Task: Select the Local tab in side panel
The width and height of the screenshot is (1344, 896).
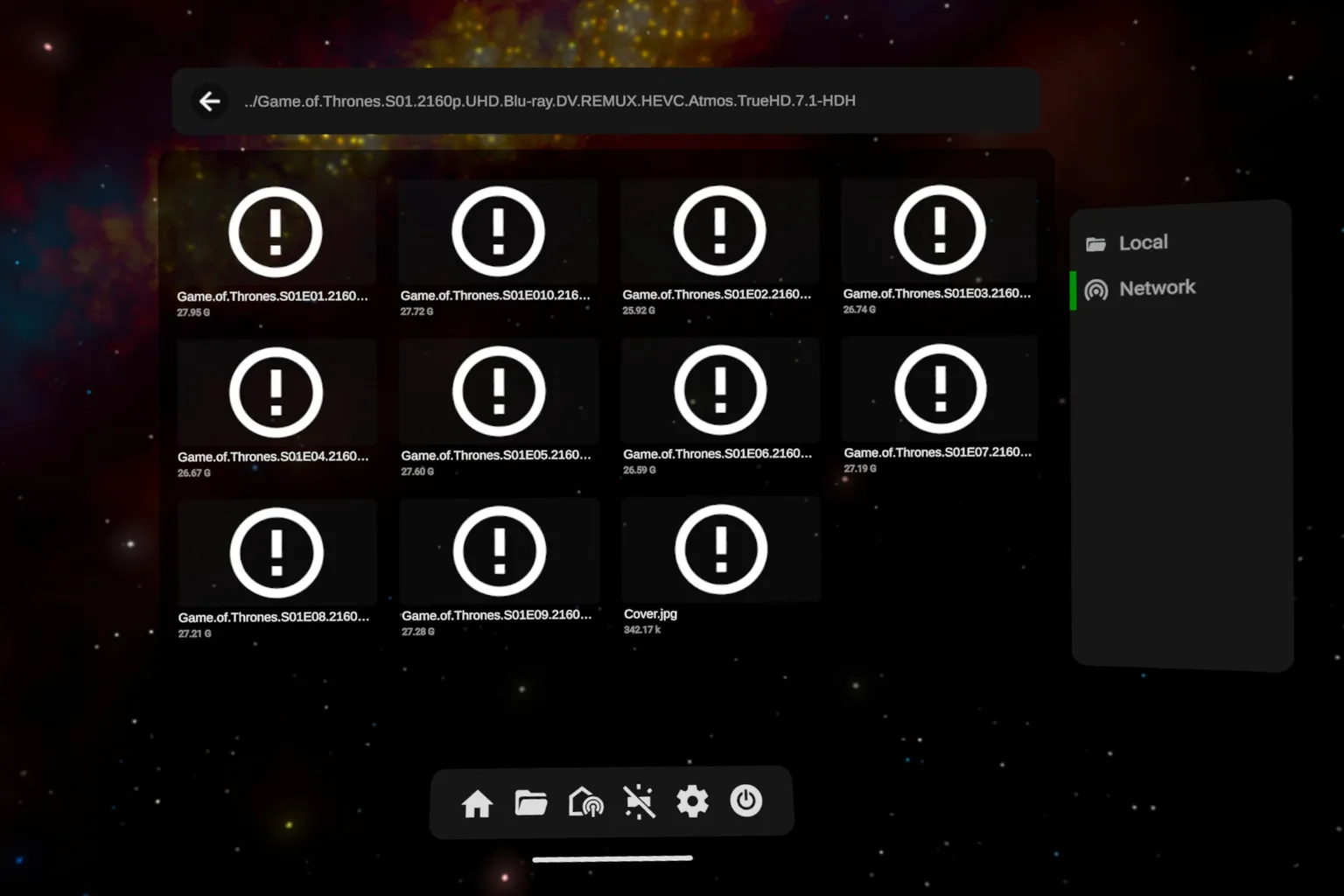Action: click(1181, 242)
